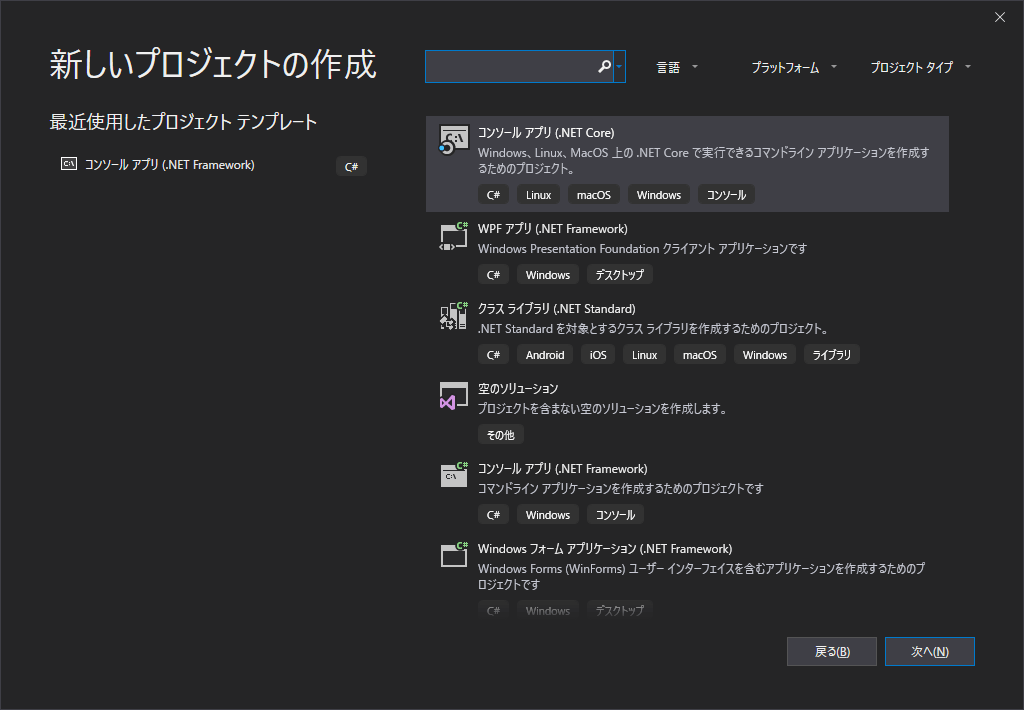This screenshot has height=710, width=1024.
Task: Click recent template's console icon in left panel
Action: (x=69, y=164)
